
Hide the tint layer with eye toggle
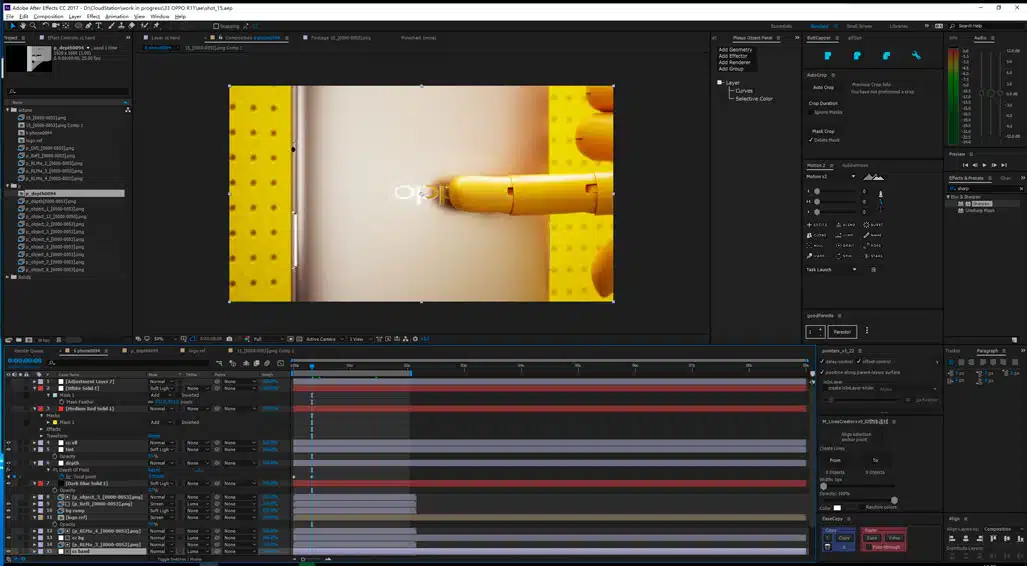click(x=8, y=449)
